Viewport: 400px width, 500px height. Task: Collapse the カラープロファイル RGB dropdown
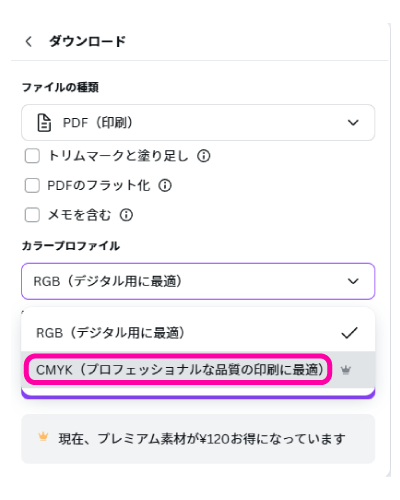click(x=198, y=281)
